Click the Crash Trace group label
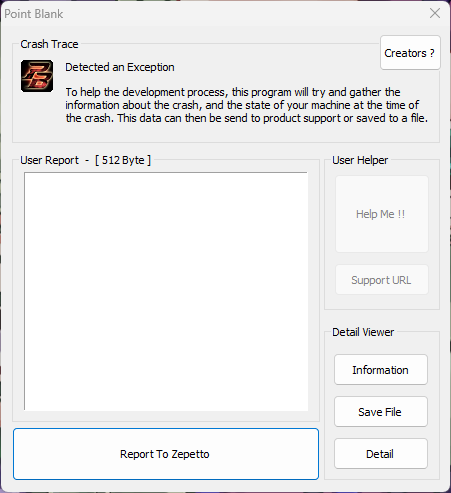The image size is (451, 493). (49, 44)
